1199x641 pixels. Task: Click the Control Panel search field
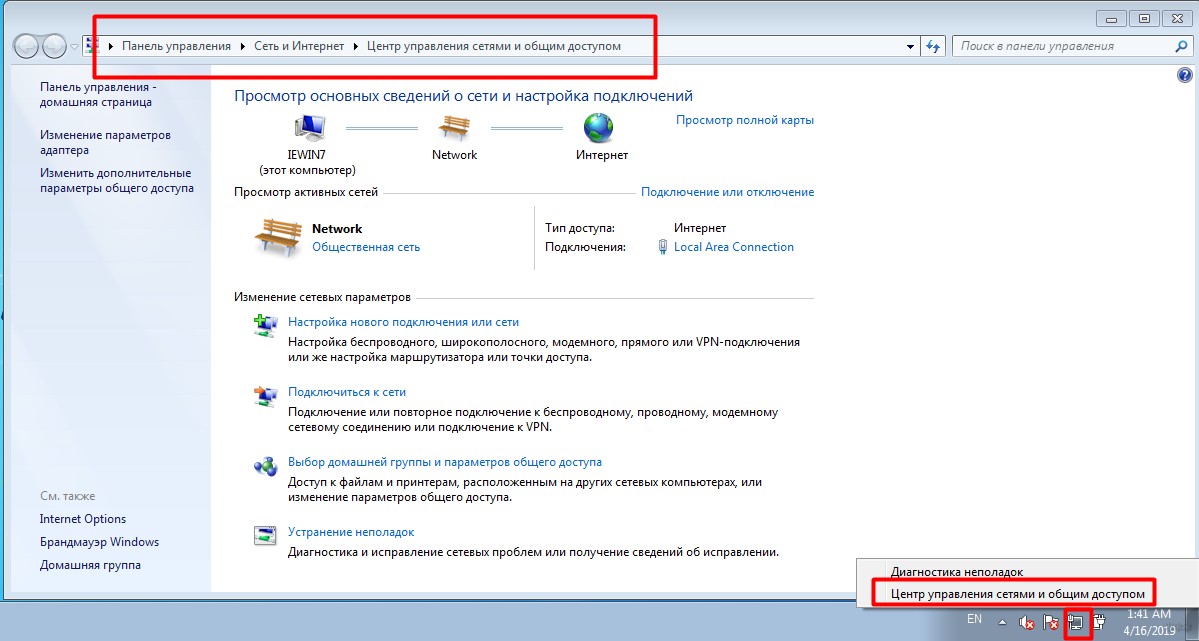[1060, 46]
